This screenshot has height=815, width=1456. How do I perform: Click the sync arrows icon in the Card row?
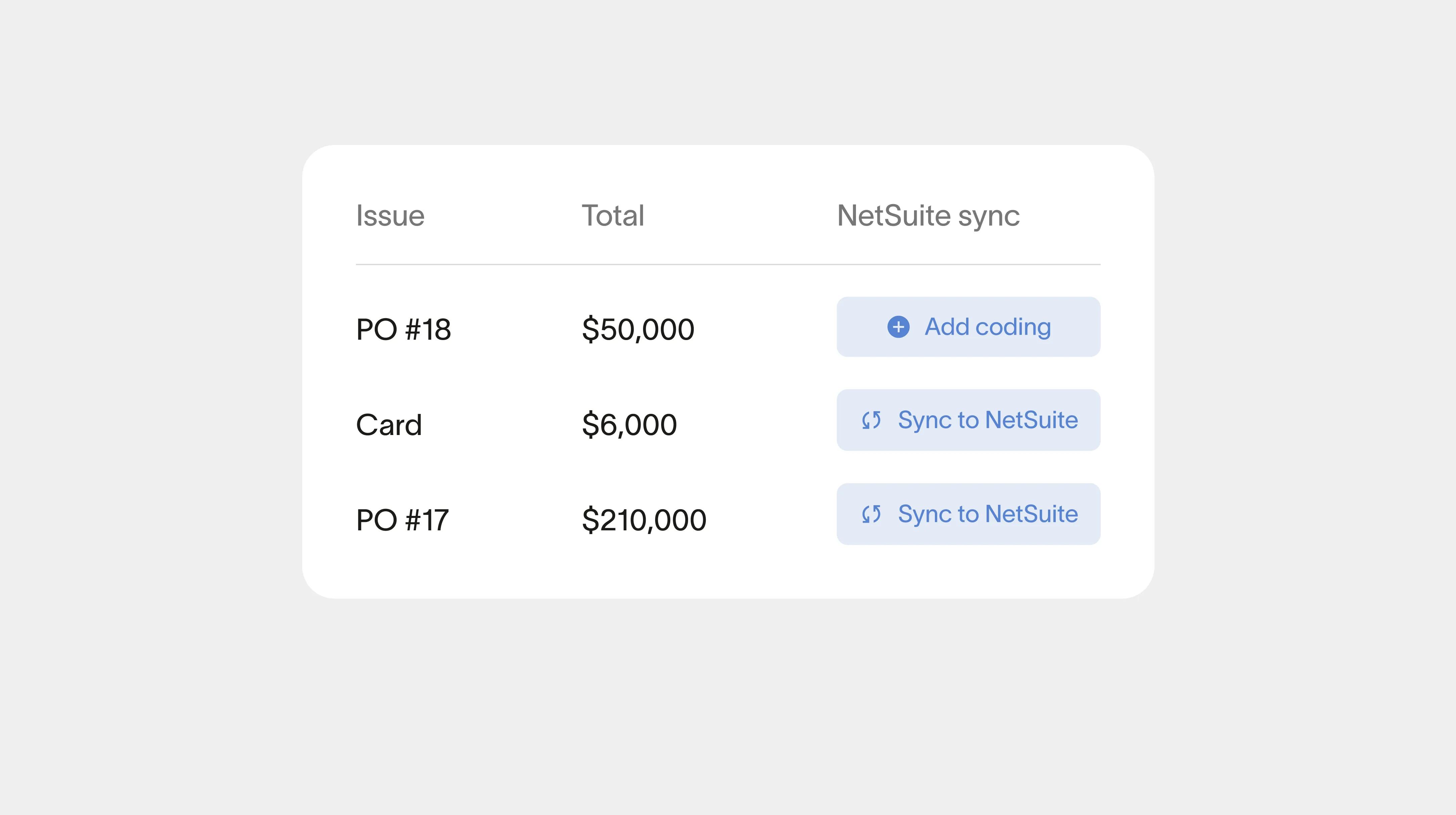[x=871, y=420]
